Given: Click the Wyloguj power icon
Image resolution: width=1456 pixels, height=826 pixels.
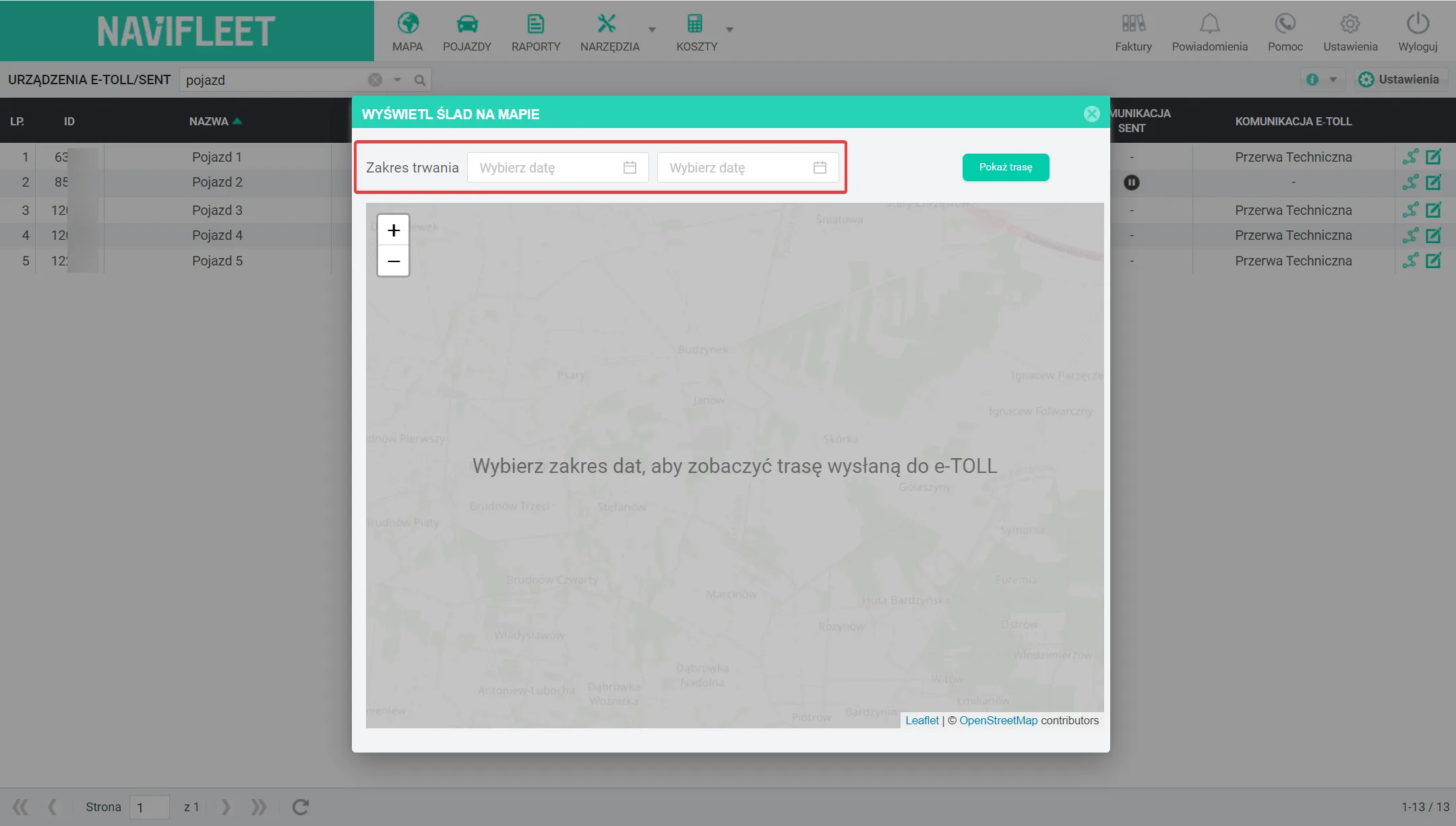Looking at the screenshot, I should [x=1418, y=24].
